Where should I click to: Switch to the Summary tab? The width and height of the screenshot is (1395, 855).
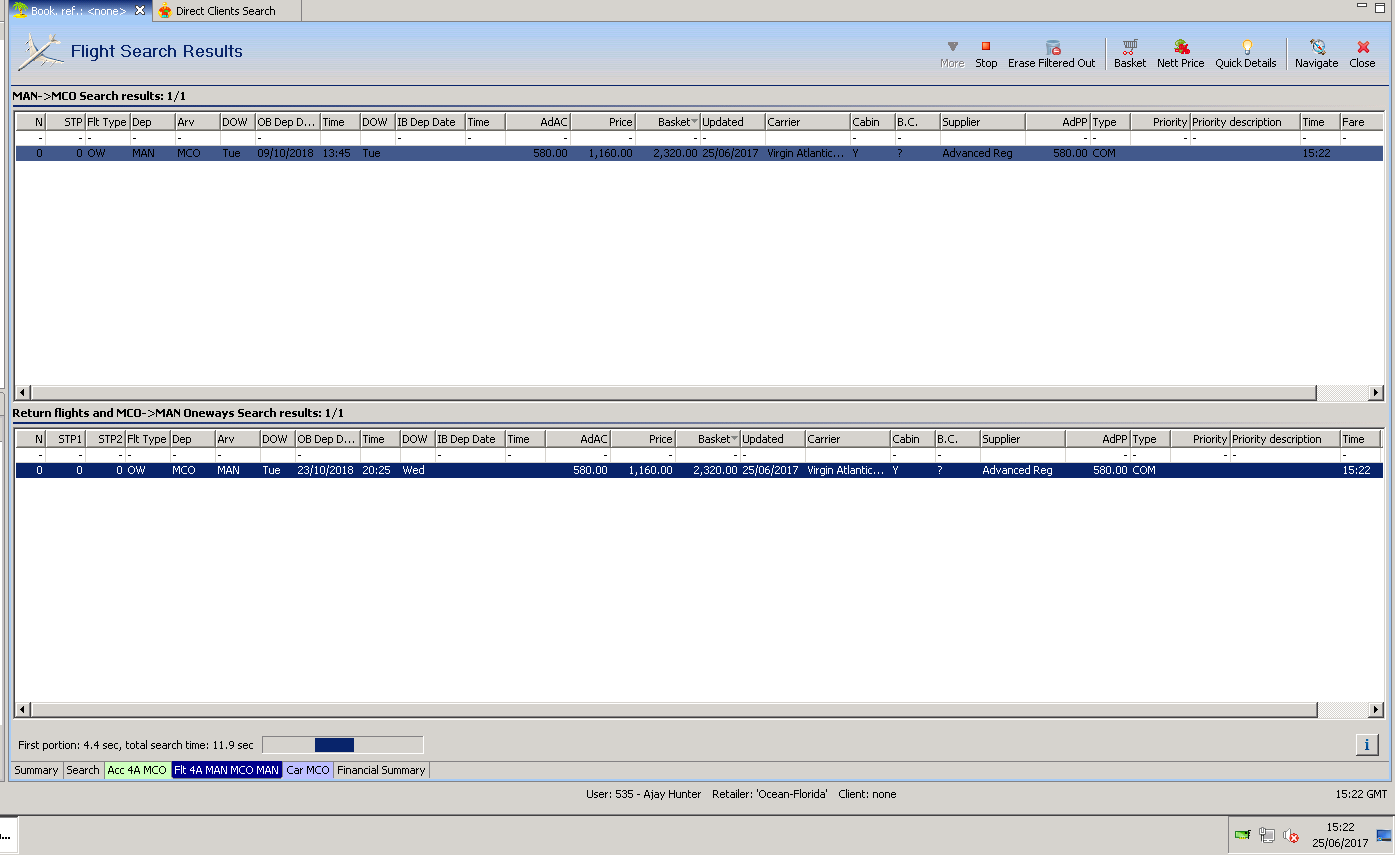coord(36,770)
